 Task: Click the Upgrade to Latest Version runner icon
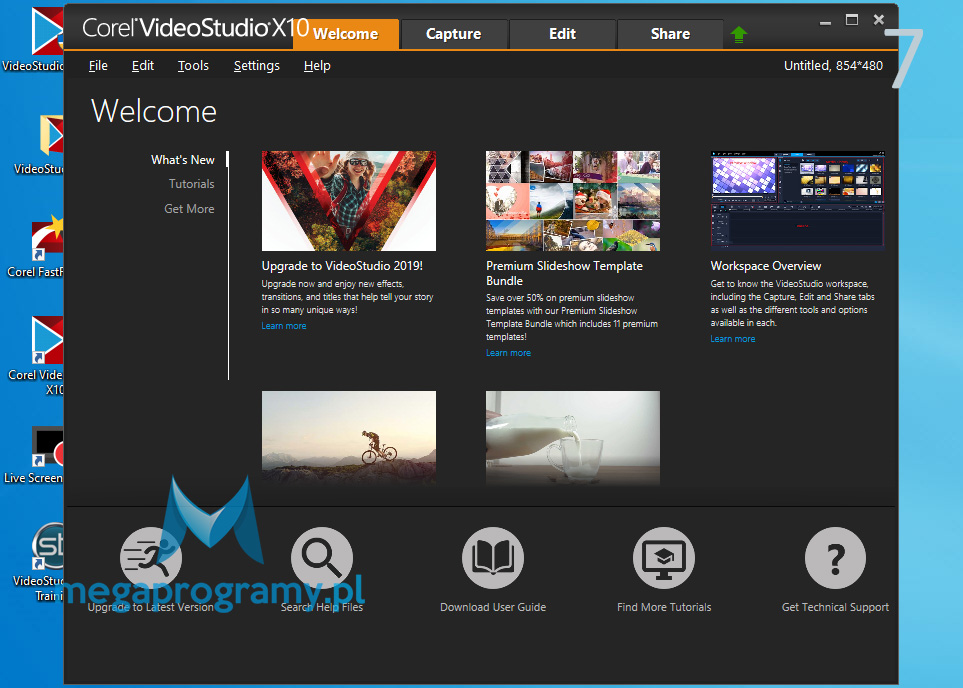pos(151,558)
